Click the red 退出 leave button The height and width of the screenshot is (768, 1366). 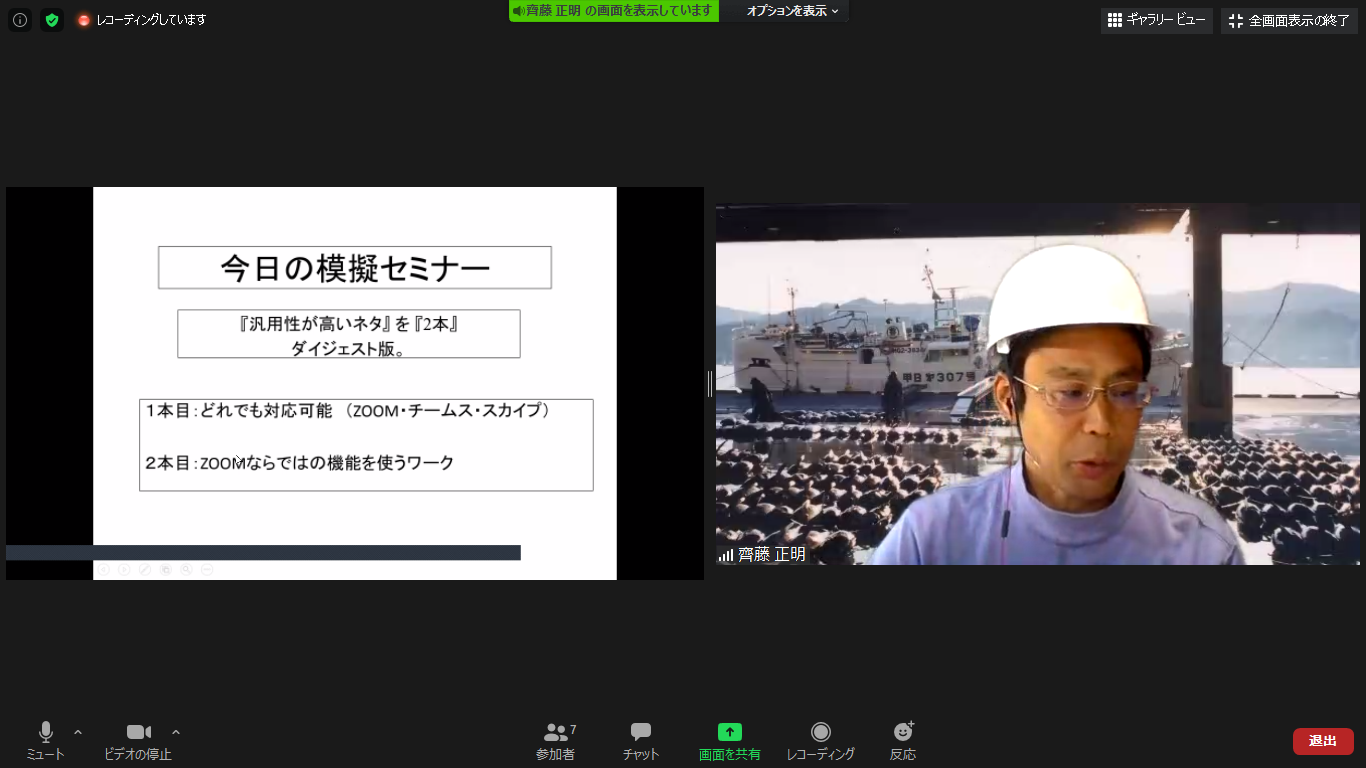tap(1323, 741)
